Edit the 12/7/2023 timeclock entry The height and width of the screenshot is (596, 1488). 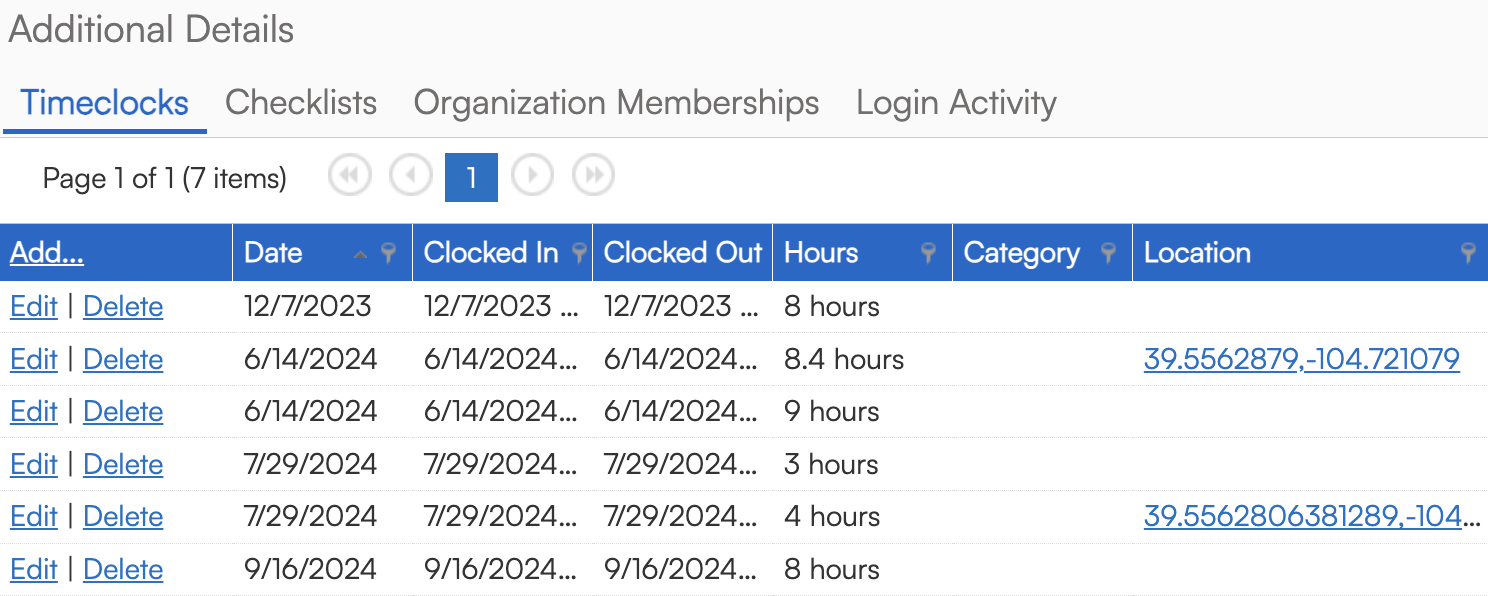(34, 307)
